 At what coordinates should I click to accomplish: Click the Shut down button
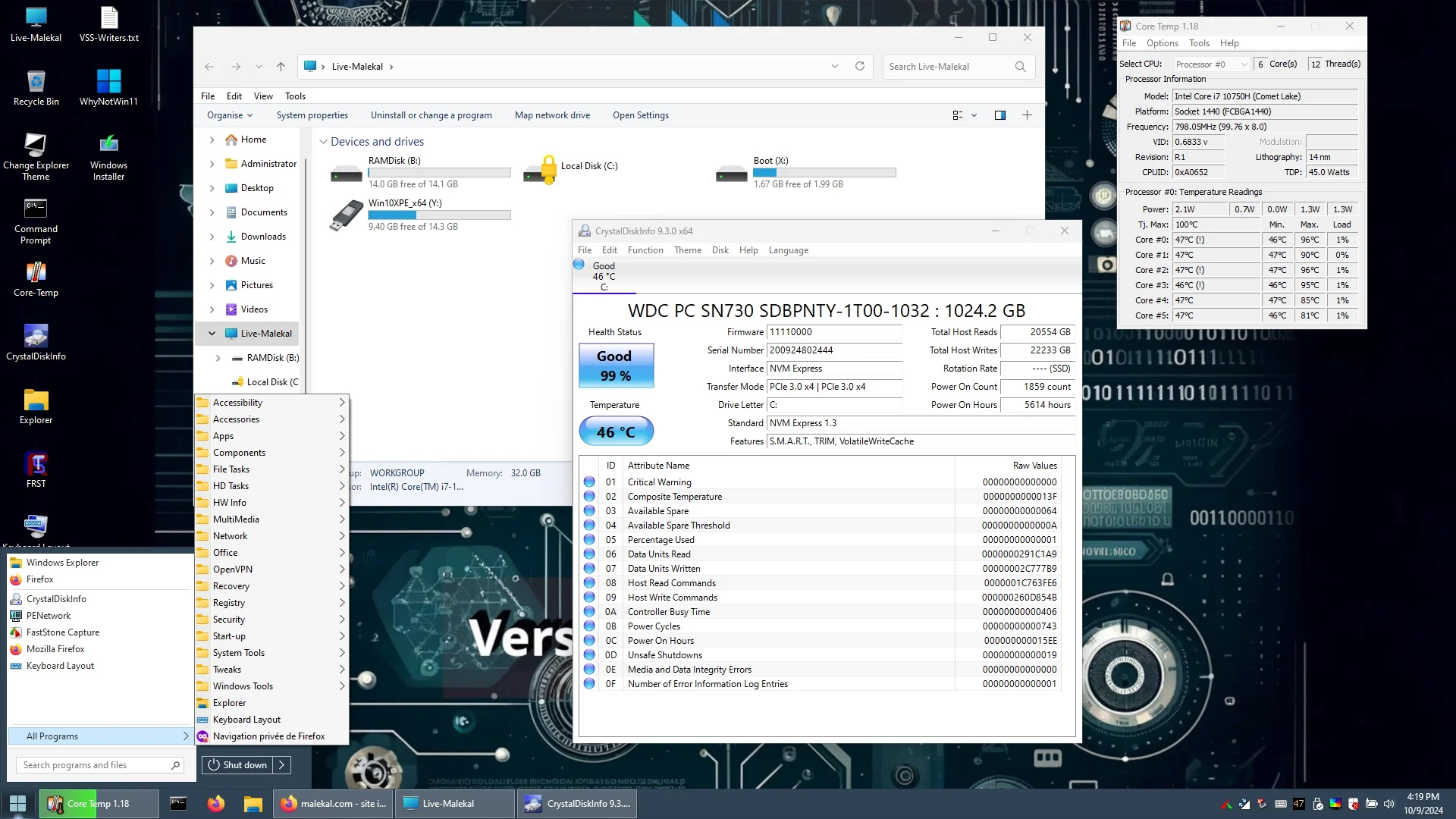point(237,765)
